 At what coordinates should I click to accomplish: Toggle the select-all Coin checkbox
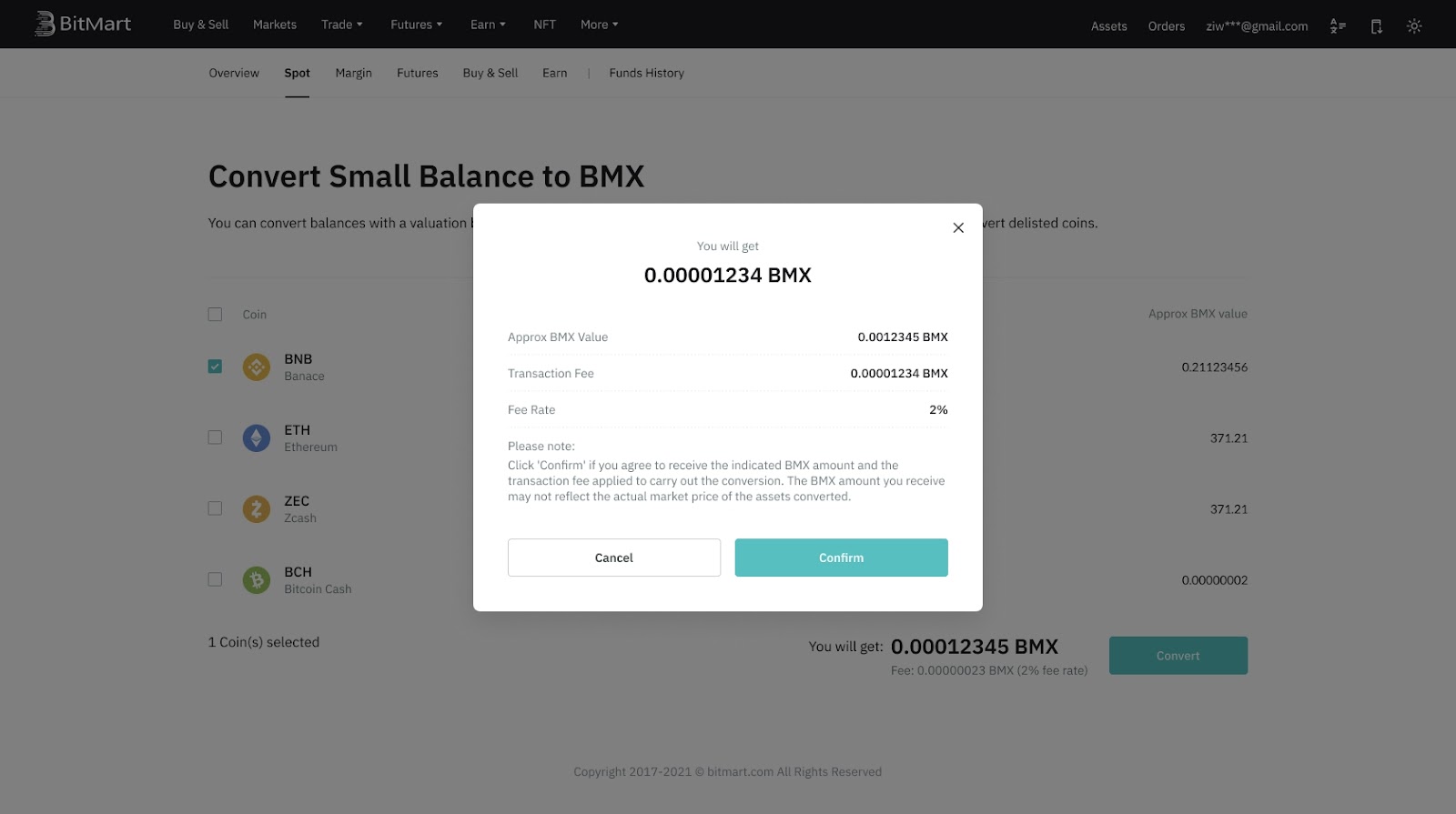click(215, 315)
